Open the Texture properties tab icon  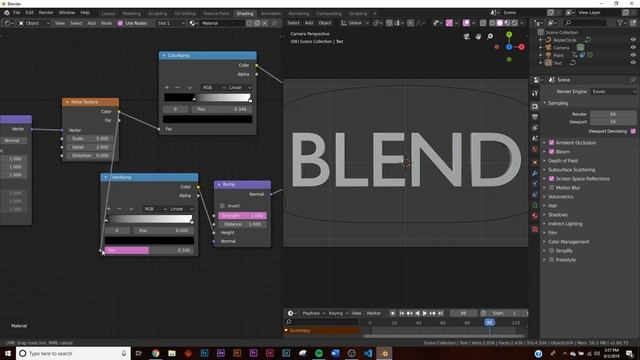(x=535, y=229)
